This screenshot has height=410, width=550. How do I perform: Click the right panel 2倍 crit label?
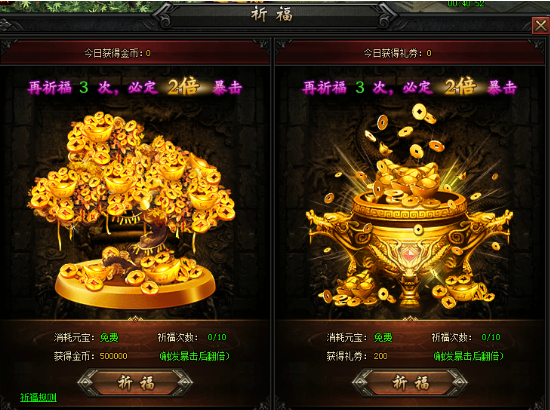tap(460, 87)
